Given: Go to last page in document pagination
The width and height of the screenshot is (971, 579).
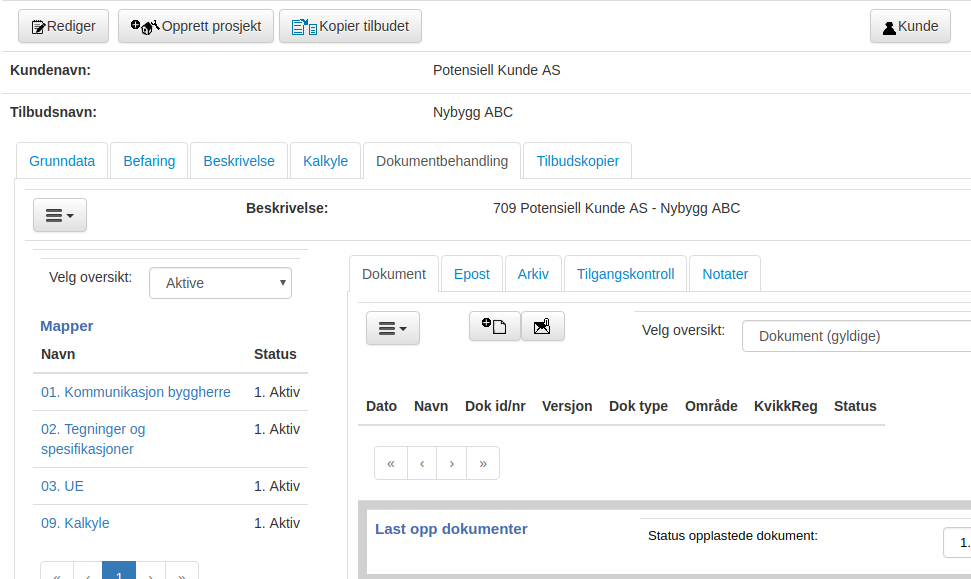Looking at the screenshot, I should (483, 463).
